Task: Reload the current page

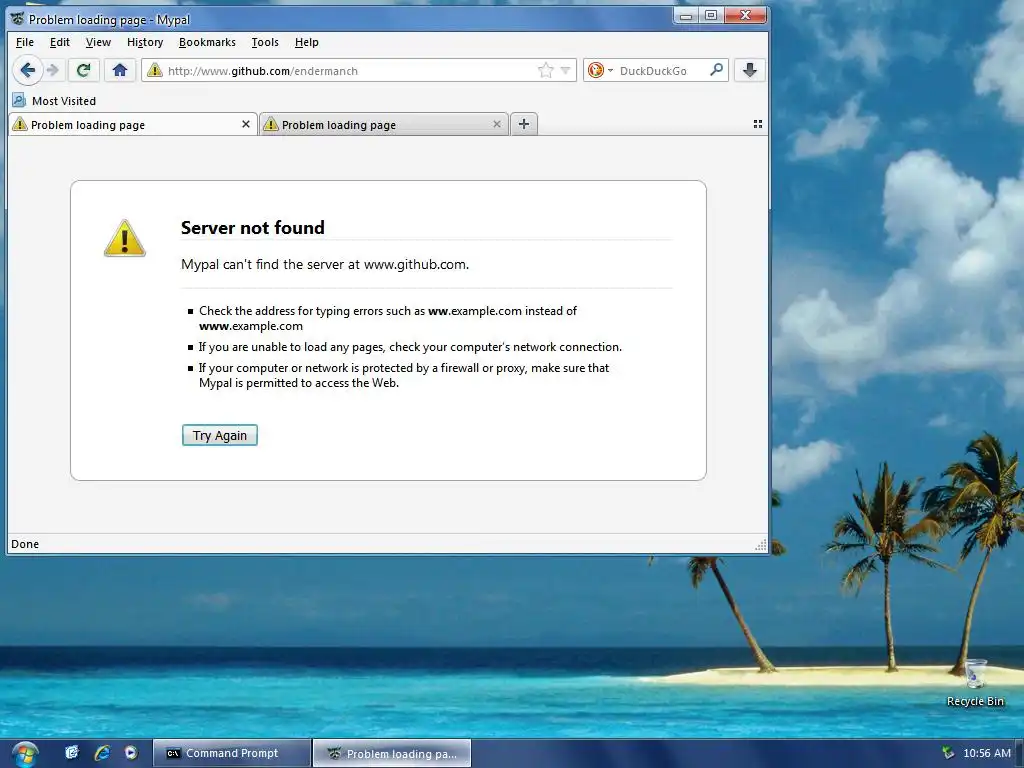Action: 83,71
